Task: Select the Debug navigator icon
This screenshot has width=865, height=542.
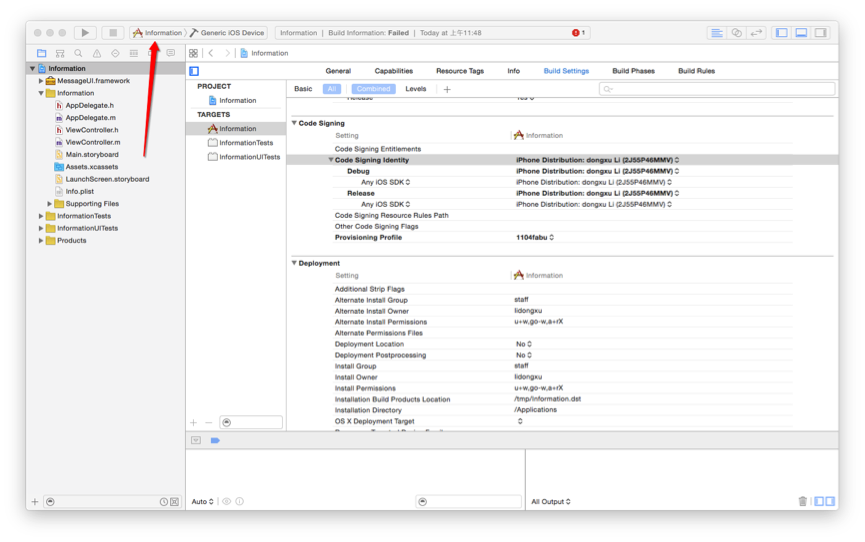Action: tap(134, 53)
